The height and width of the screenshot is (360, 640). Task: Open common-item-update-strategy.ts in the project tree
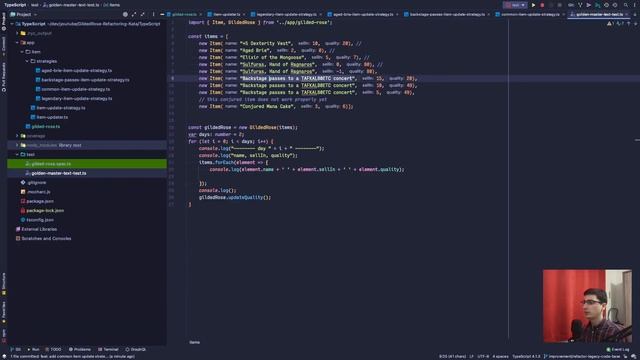(76, 89)
